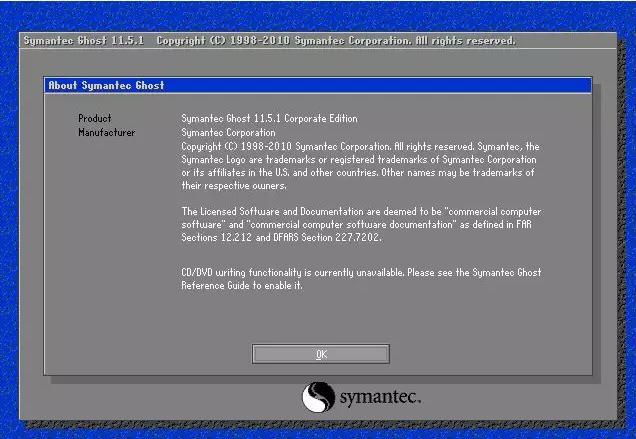636x439 pixels.
Task: Click the symantec wordmark beside the logo
Action: pos(380,398)
